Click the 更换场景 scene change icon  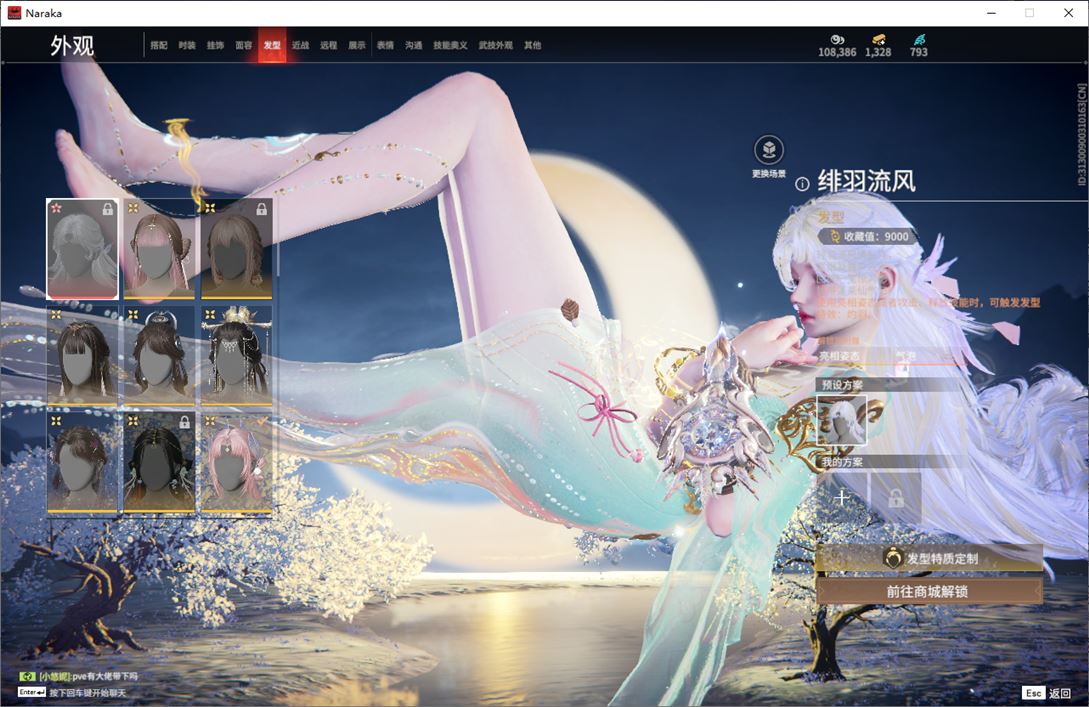pyautogui.click(x=769, y=150)
